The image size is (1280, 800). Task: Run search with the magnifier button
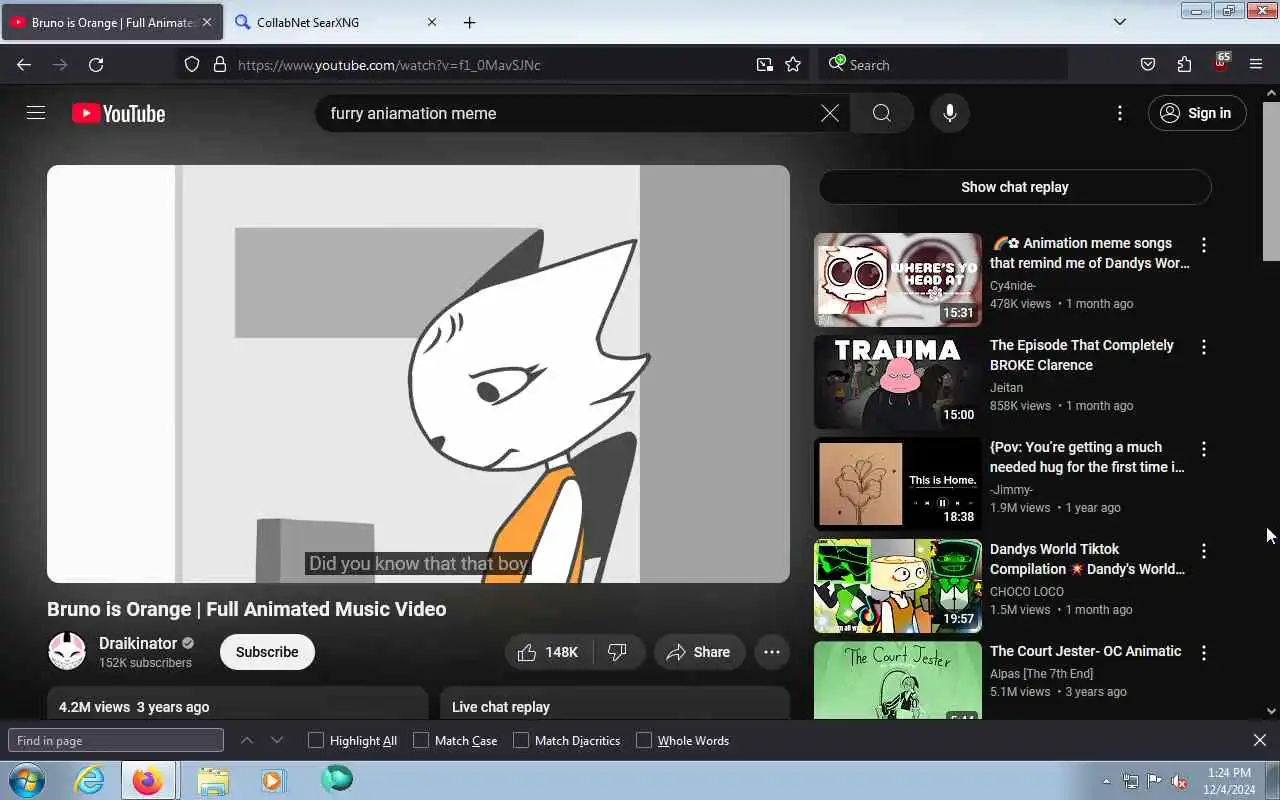tap(881, 113)
